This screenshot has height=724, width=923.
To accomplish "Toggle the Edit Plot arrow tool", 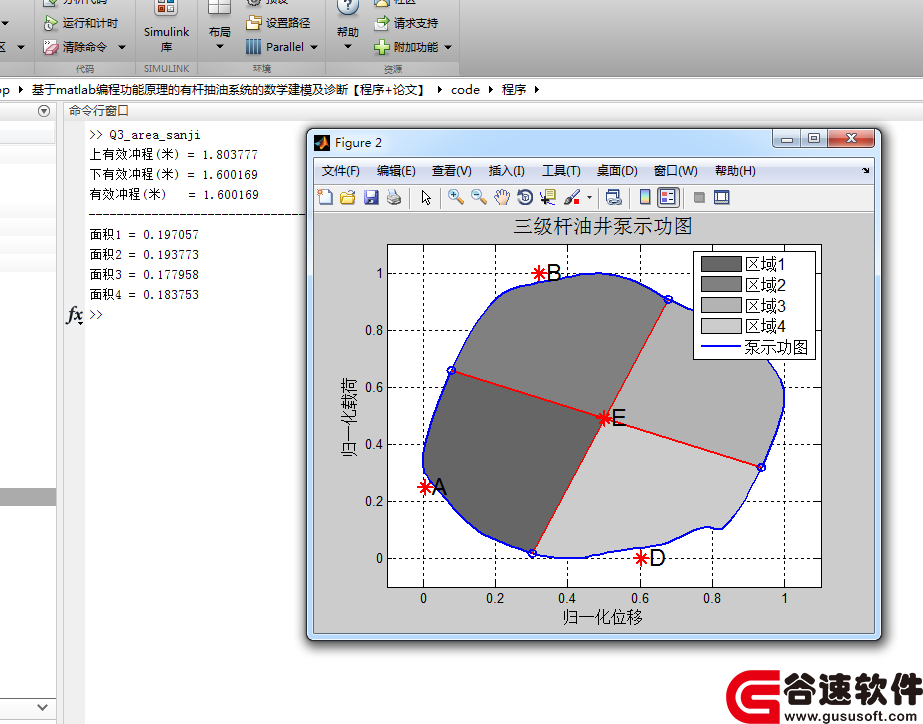I will tap(426, 197).
